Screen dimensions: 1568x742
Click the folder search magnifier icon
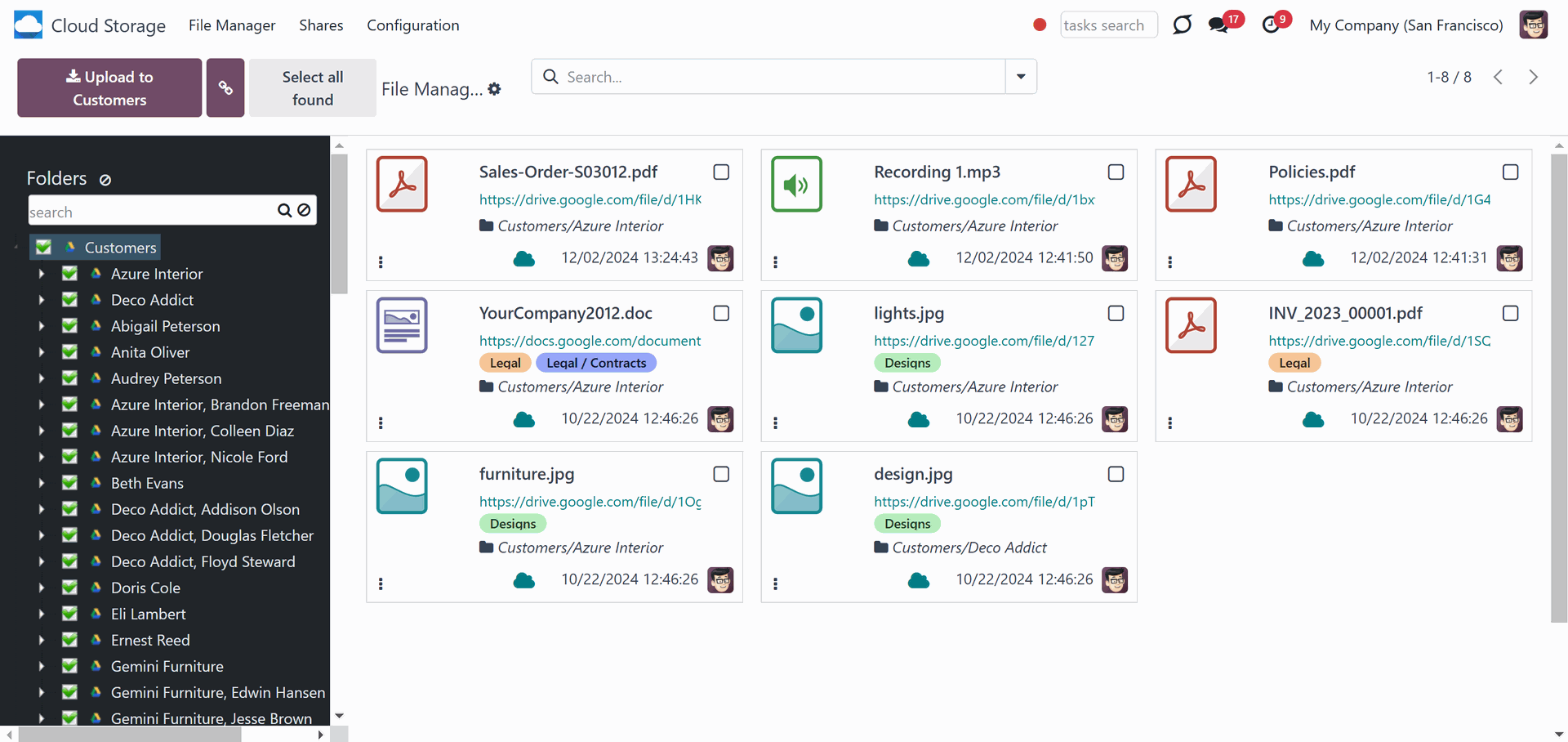coord(284,211)
